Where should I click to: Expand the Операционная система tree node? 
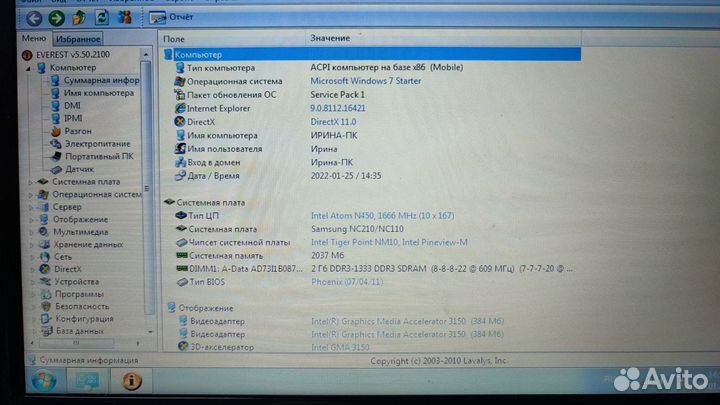coord(32,195)
